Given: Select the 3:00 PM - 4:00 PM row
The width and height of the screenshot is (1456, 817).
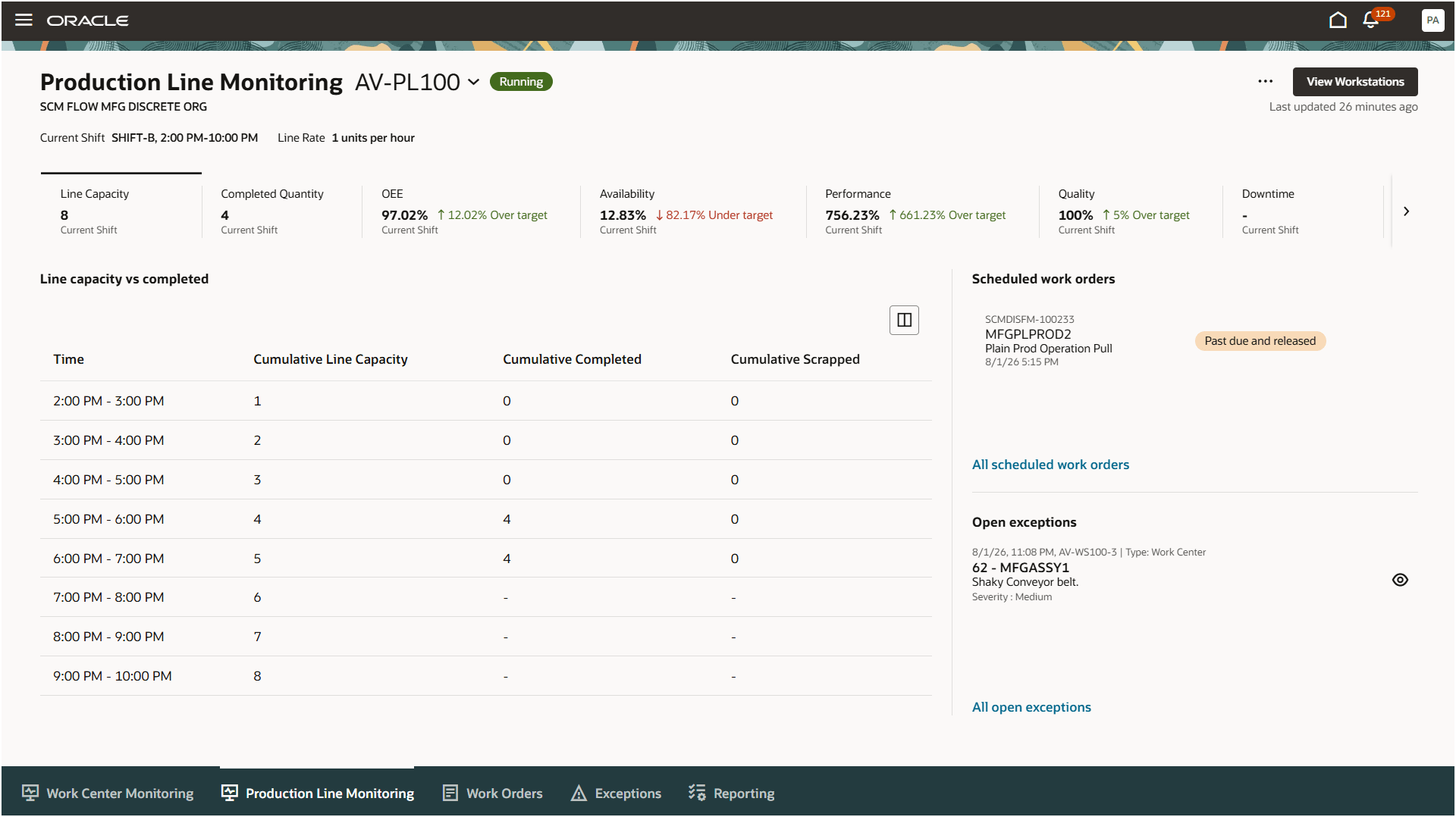Looking at the screenshot, I should tap(486, 440).
